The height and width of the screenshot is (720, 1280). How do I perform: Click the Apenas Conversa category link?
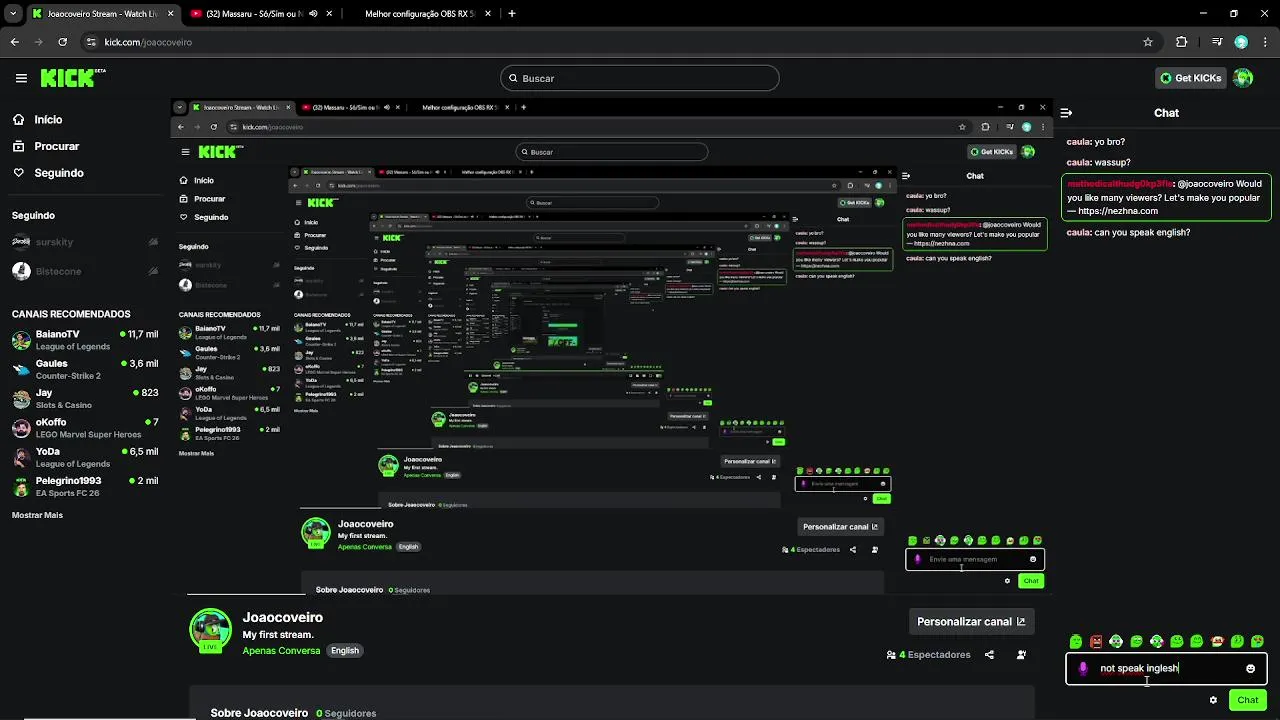(x=281, y=650)
